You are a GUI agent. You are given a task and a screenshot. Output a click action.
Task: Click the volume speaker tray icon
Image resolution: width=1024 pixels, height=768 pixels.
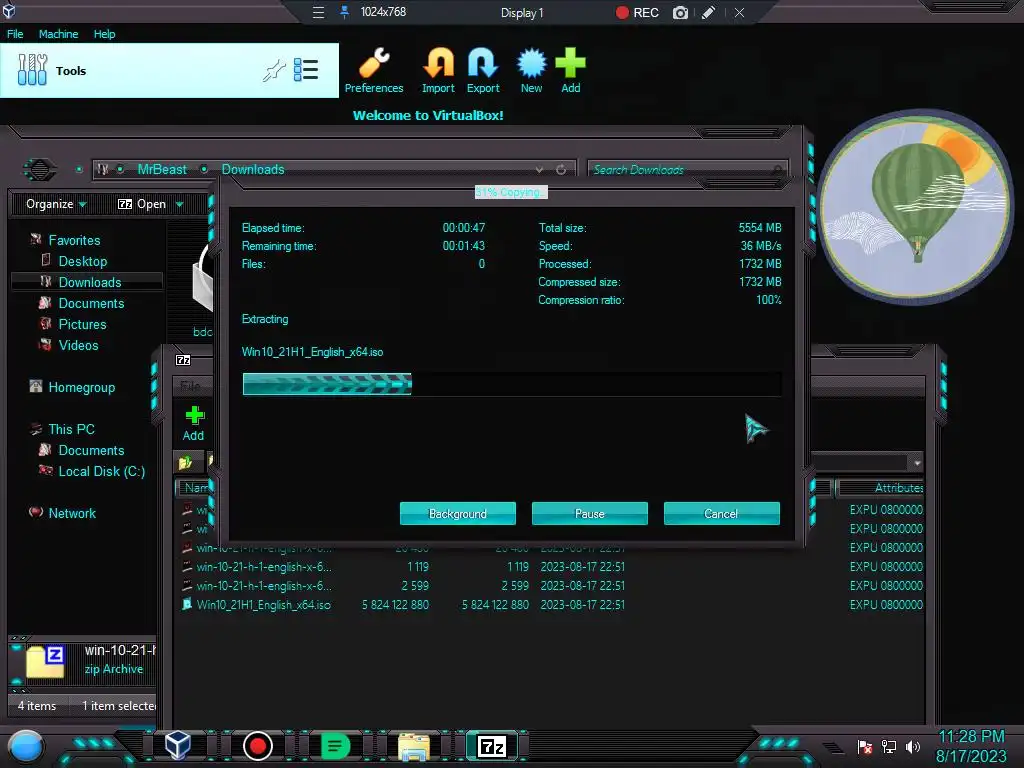point(913,746)
